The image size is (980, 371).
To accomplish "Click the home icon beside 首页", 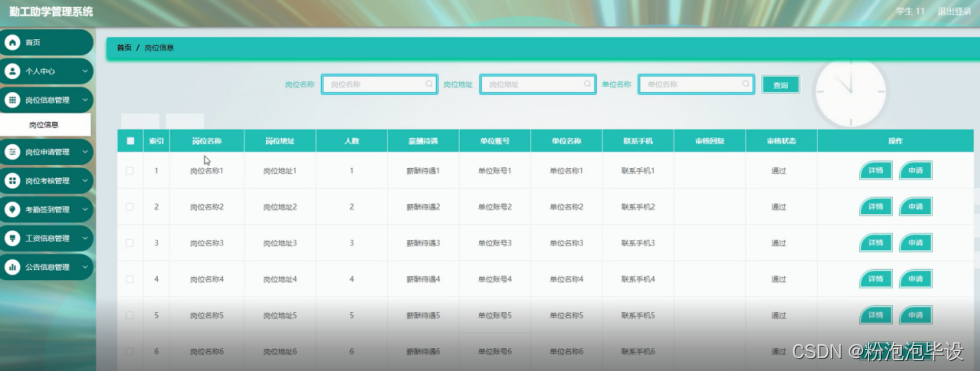I will (x=12, y=42).
